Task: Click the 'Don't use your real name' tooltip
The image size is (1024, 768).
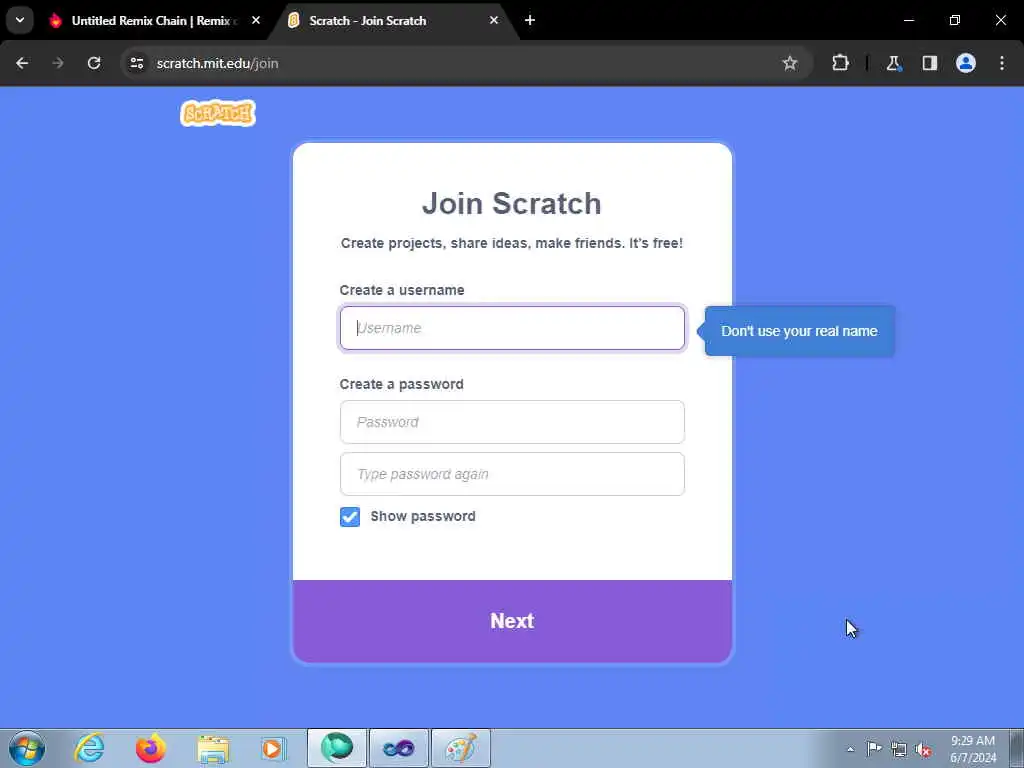Action: tap(799, 331)
